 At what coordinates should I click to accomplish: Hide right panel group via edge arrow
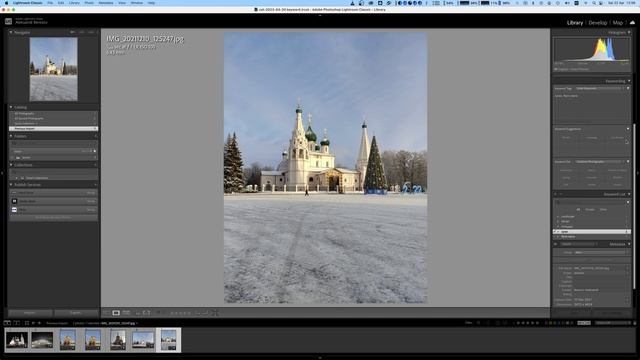tap(638, 173)
